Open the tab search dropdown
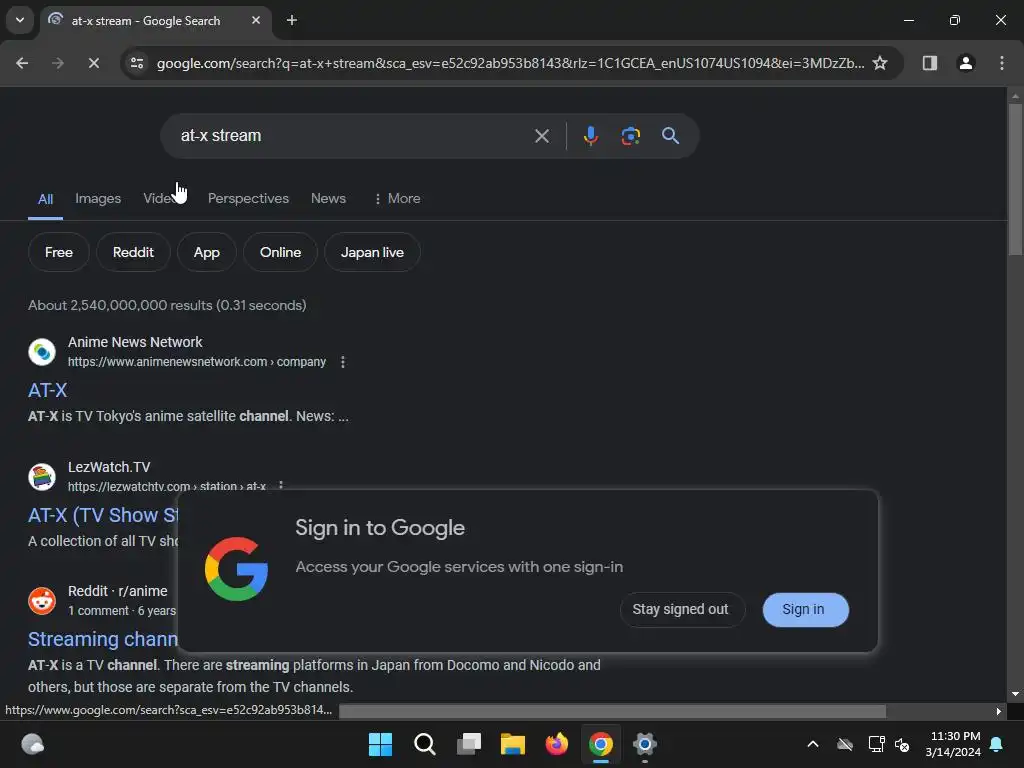The width and height of the screenshot is (1024, 768). (20, 20)
